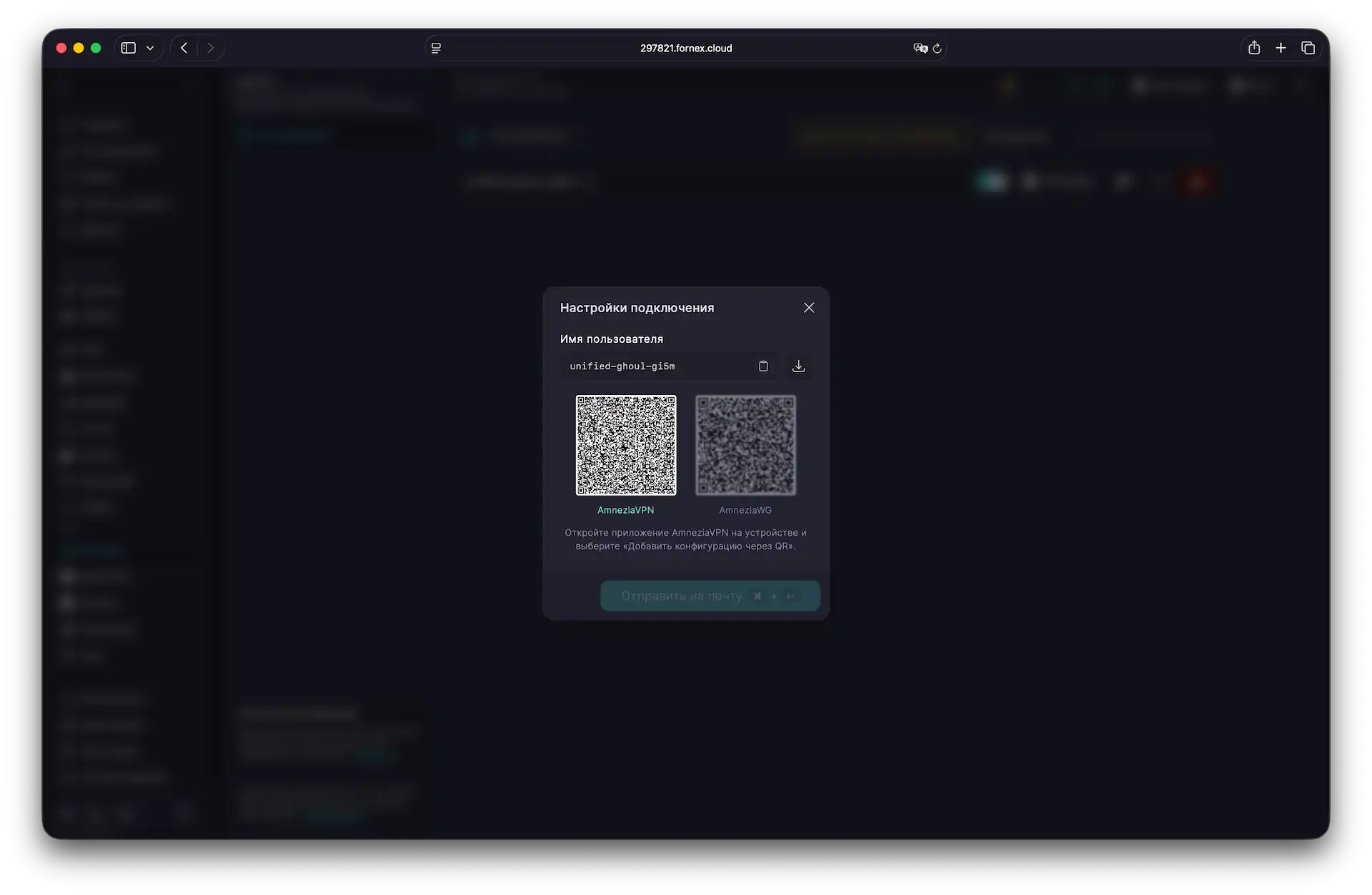Open the page menu icon in address bar
This screenshot has height=895, width=1372.
point(436,48)
